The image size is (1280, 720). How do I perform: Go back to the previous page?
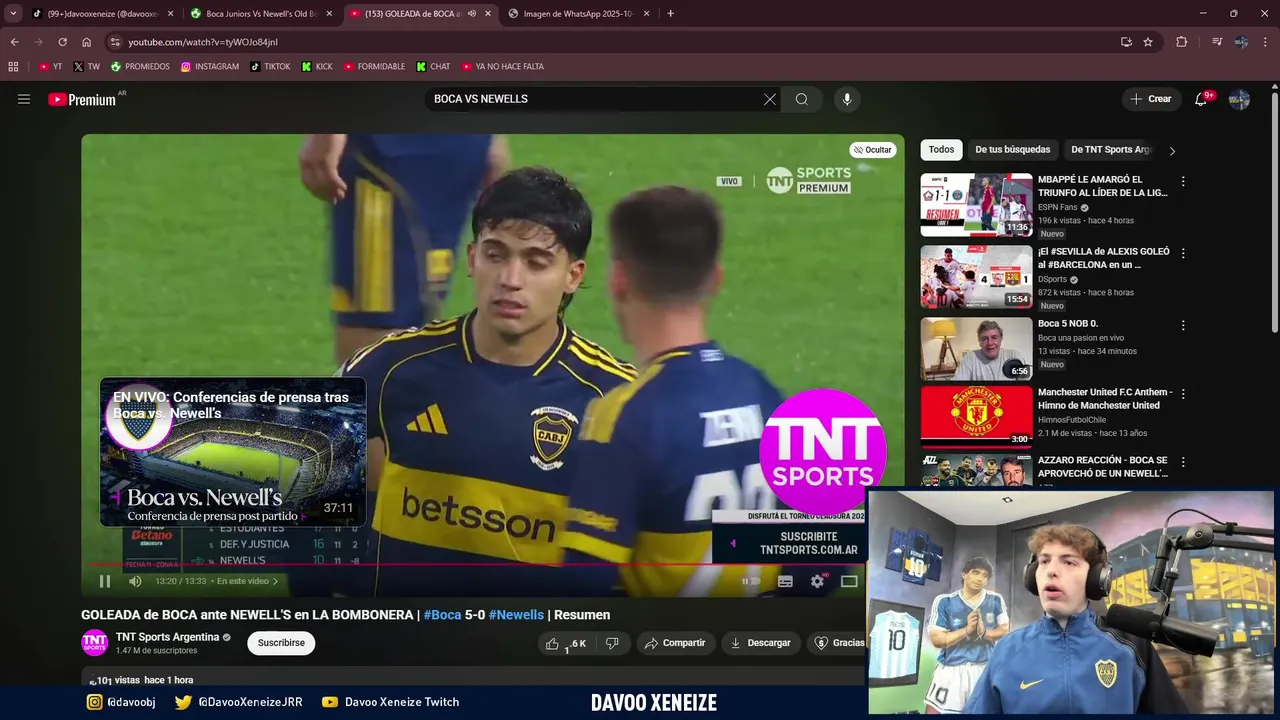[x=14, y=42]
